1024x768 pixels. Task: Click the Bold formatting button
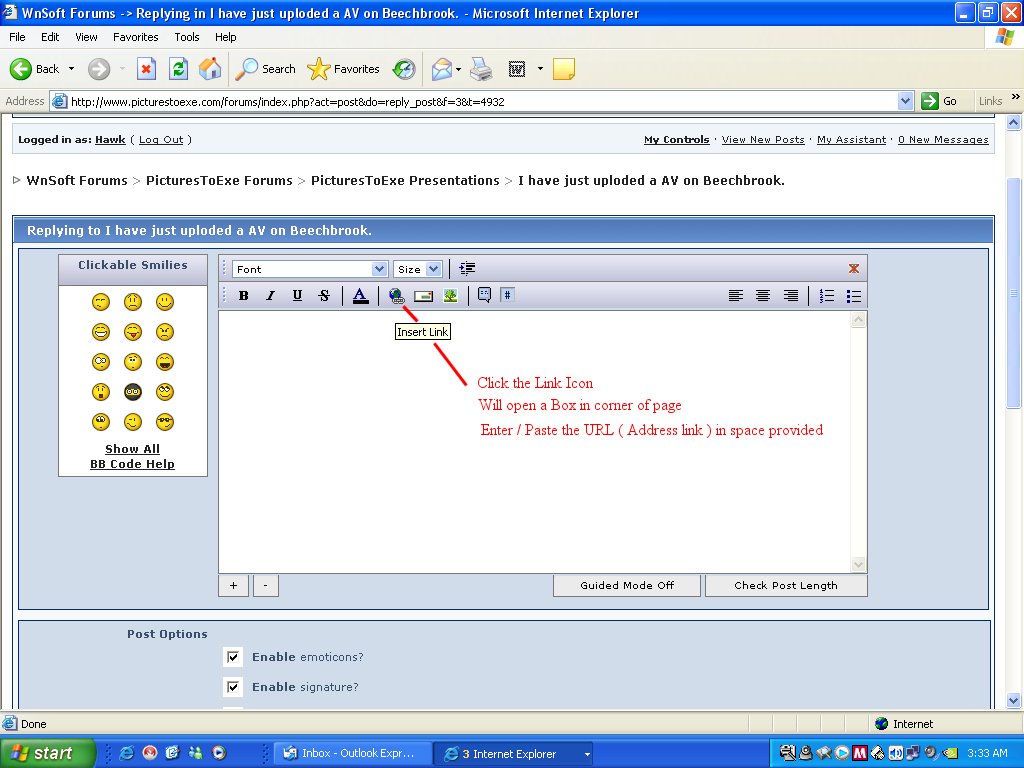[244, 296]
